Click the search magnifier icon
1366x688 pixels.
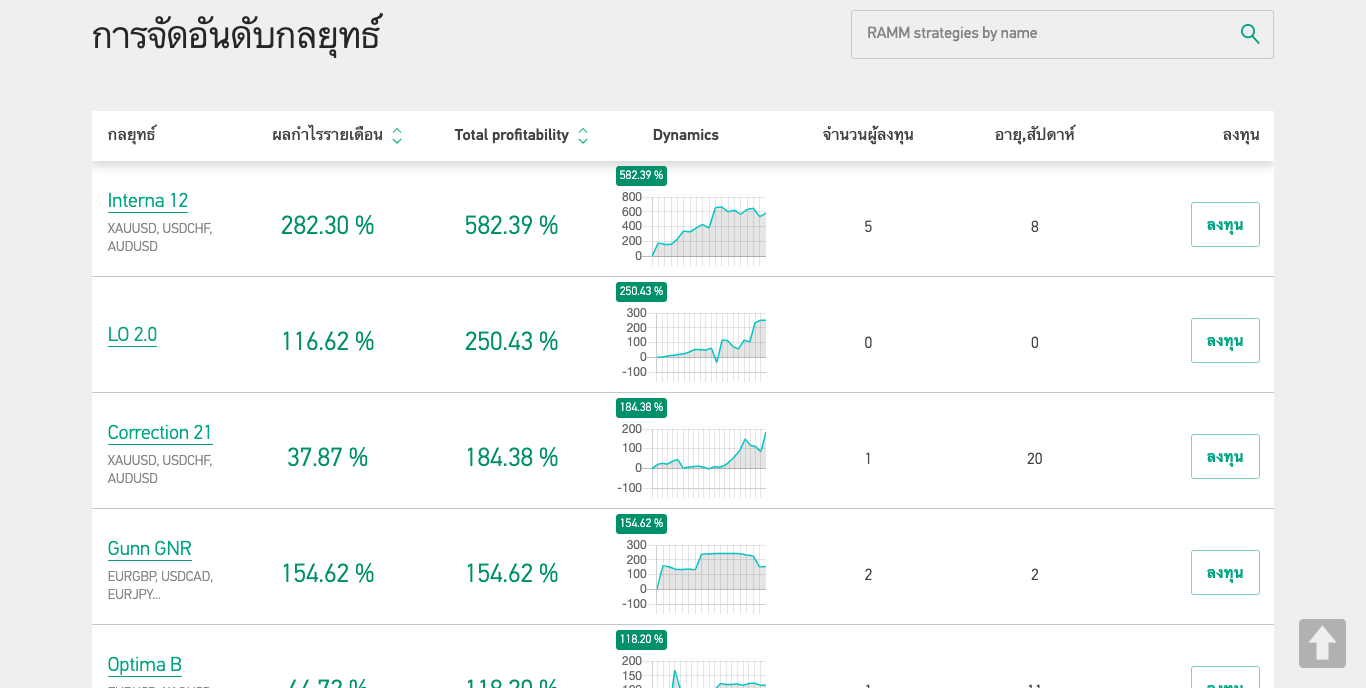tap(1250, 34)
